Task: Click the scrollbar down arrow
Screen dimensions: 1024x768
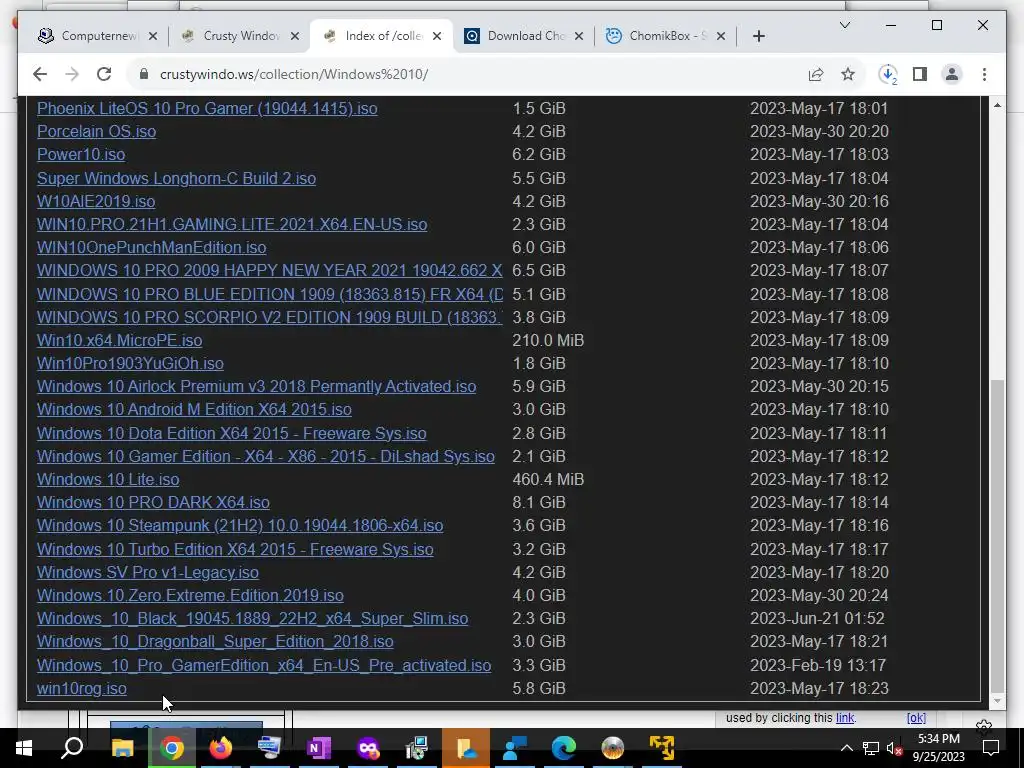Action: pos(997,701)
